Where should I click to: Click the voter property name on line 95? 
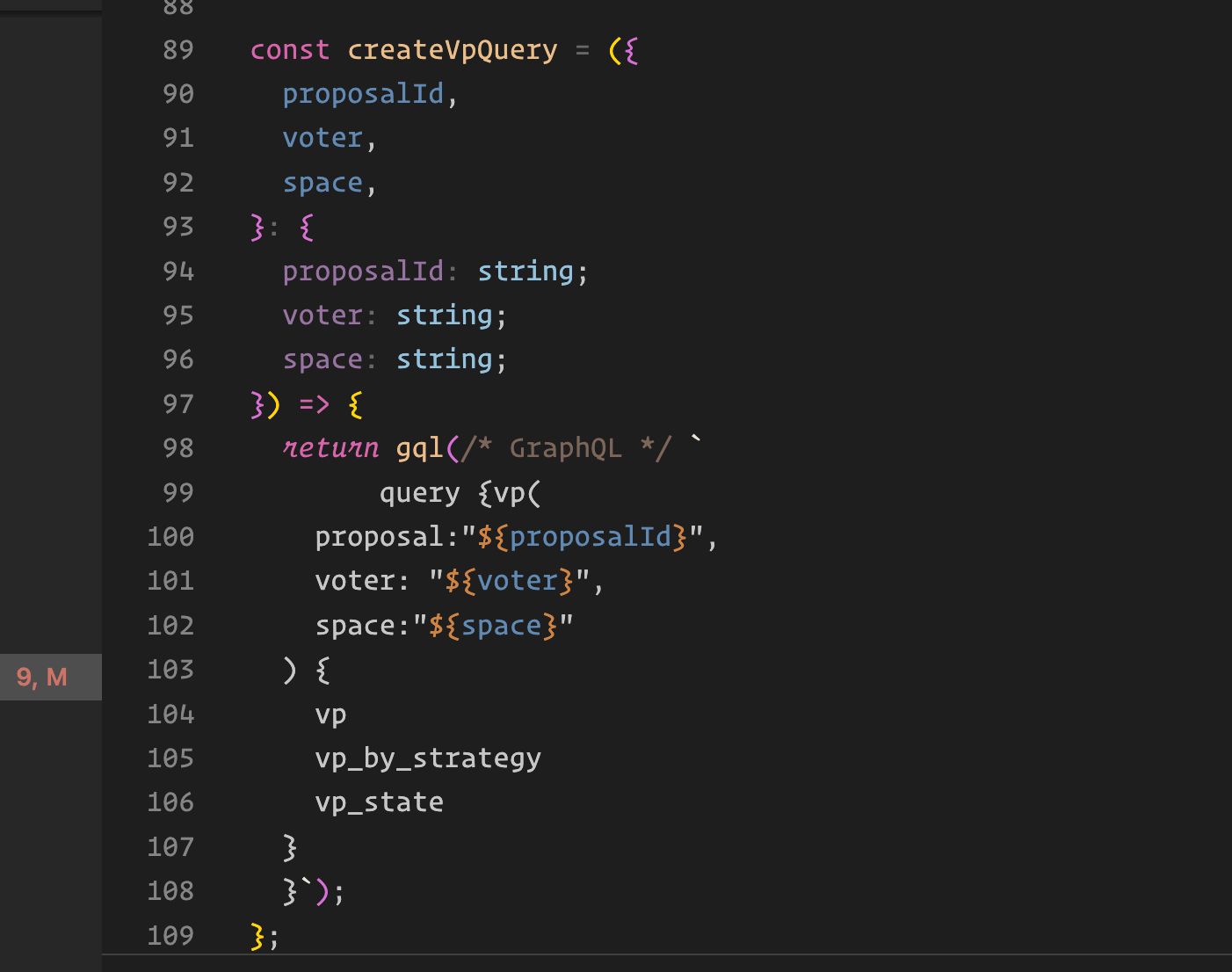pyautogui.click(x=322, y=316)
